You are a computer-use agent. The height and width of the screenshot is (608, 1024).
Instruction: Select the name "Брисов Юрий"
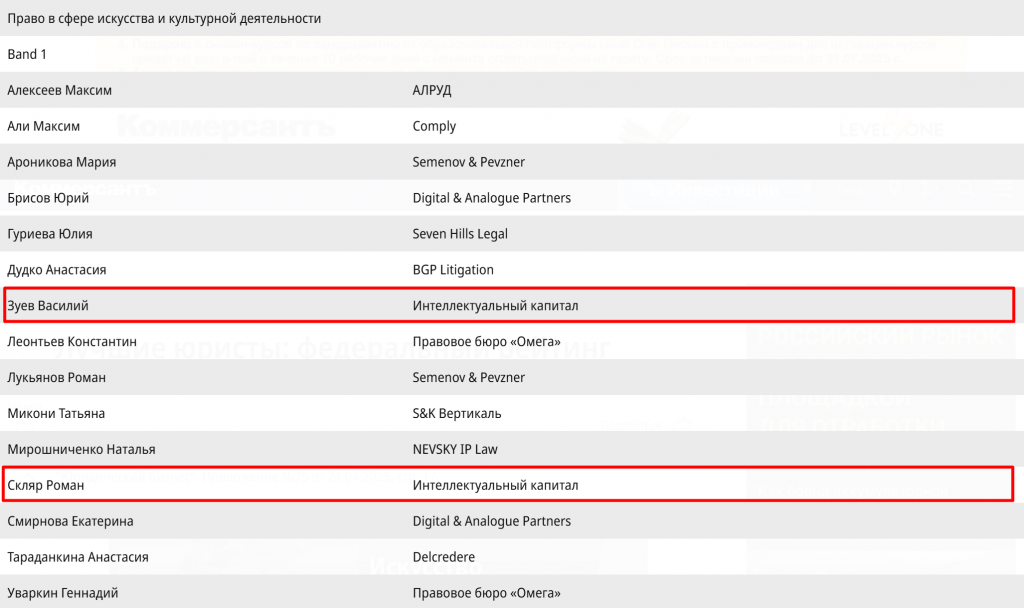point(48,198)
